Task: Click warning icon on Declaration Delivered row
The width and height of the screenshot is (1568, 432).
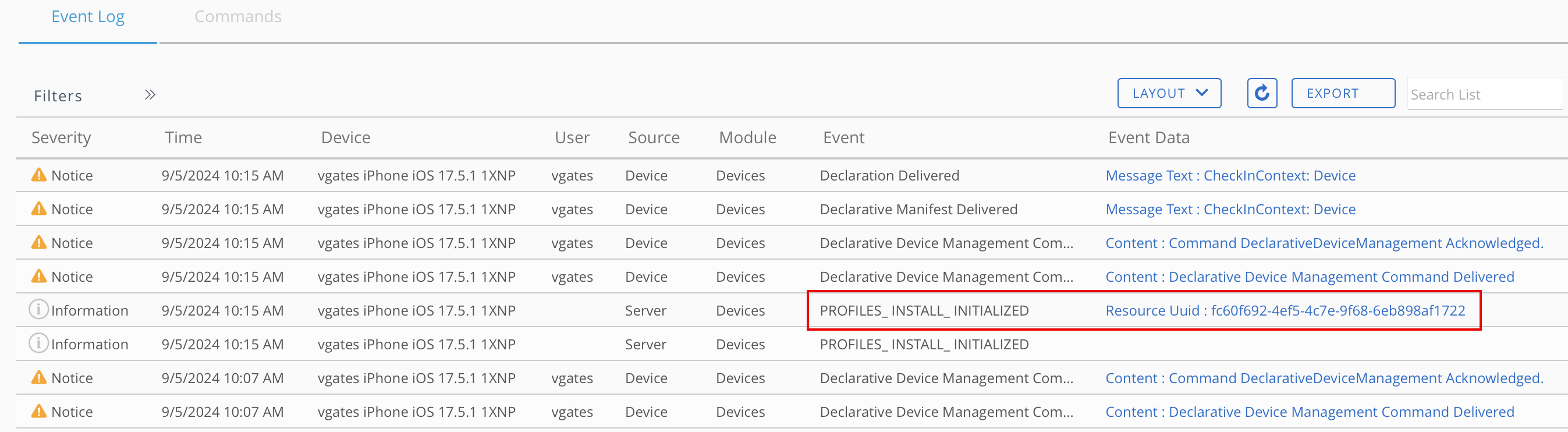Action: pyautogui.click(x=39, y=175)
